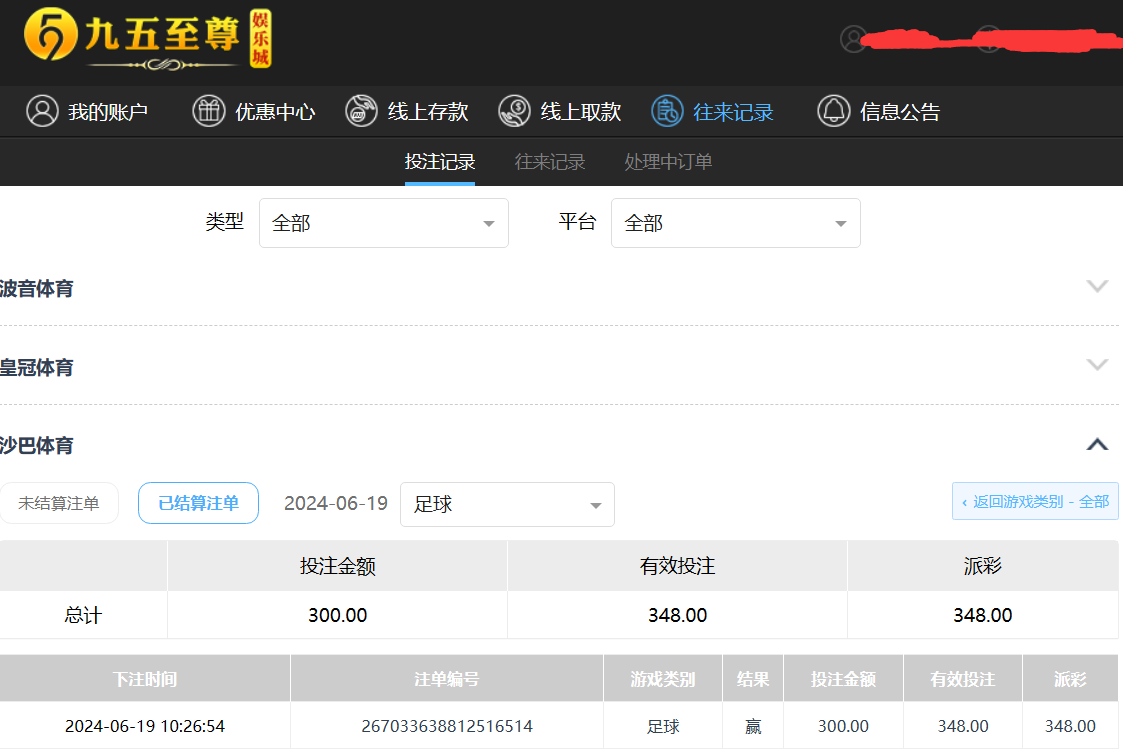Click 返回游戏类别 - 全部 button
The width and height of the screenshot is (1123, 752).
pos(1035,501)
